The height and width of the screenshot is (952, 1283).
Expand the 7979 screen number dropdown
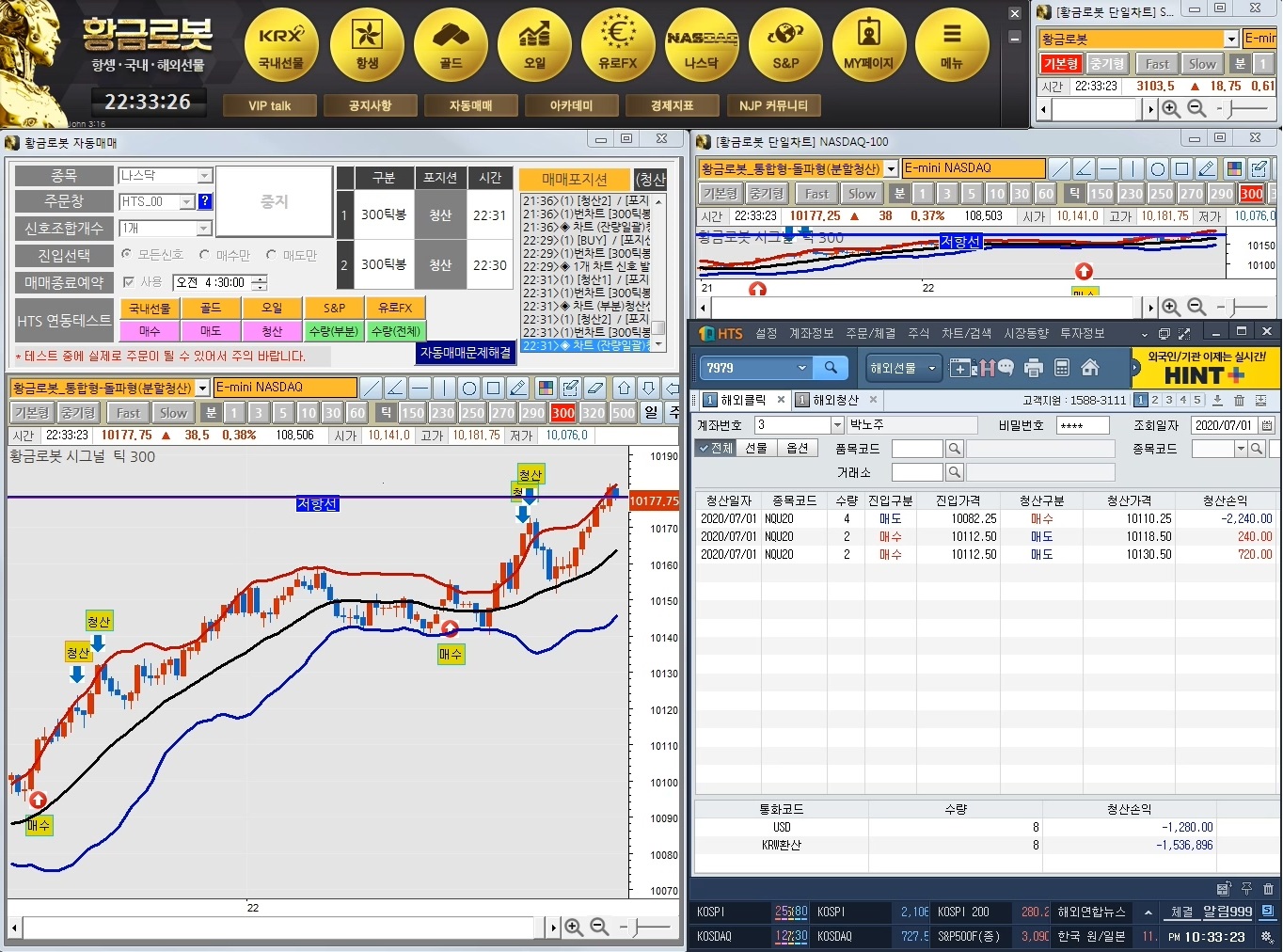[x=801, y=368]
